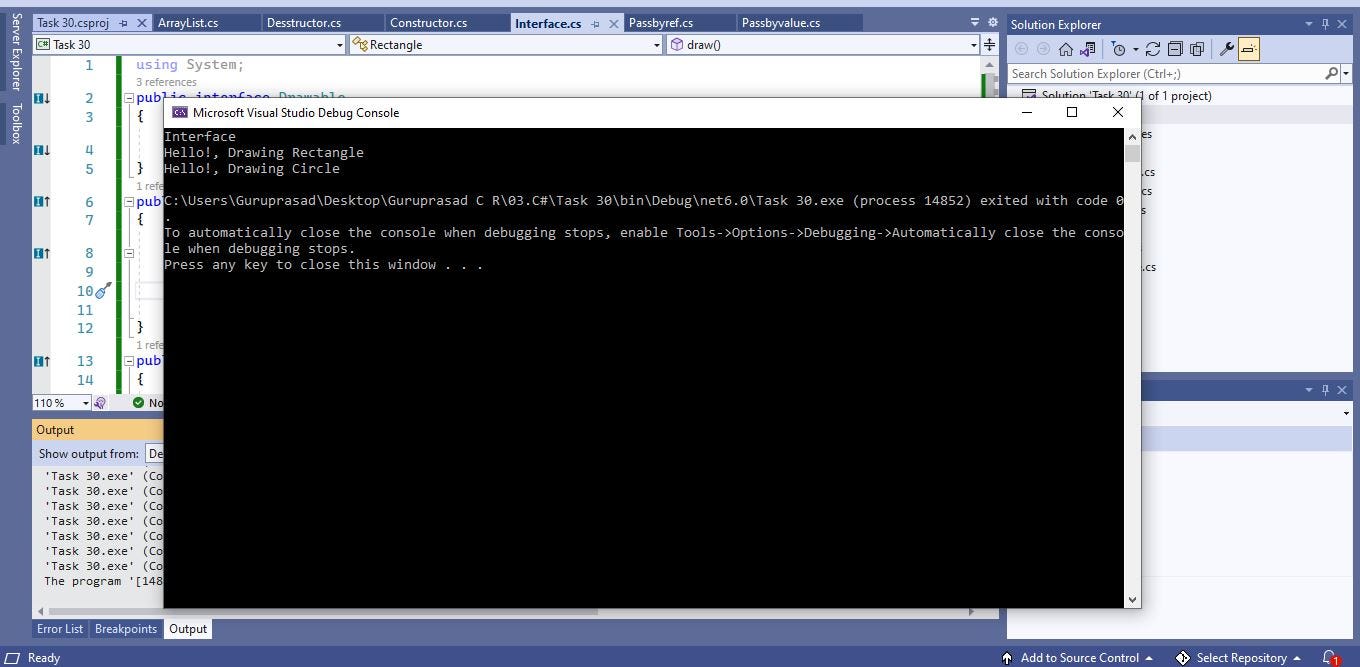Screen dimensions: 1360x667
Task: Click Select Repository in status bar
Action: click(x=1237, y=657)
